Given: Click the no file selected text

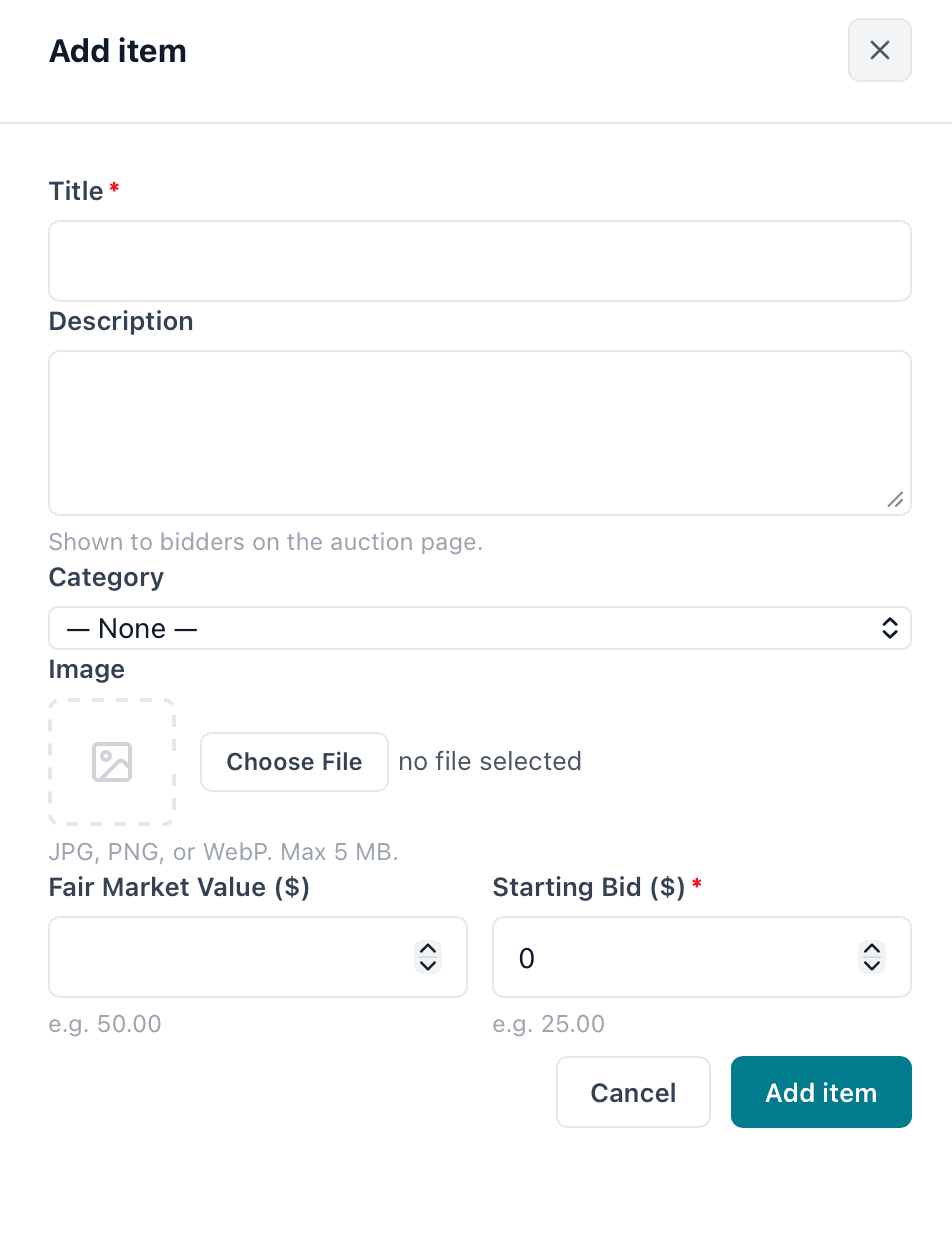Looking at the screenshot, I should click(x=489, y=761).
